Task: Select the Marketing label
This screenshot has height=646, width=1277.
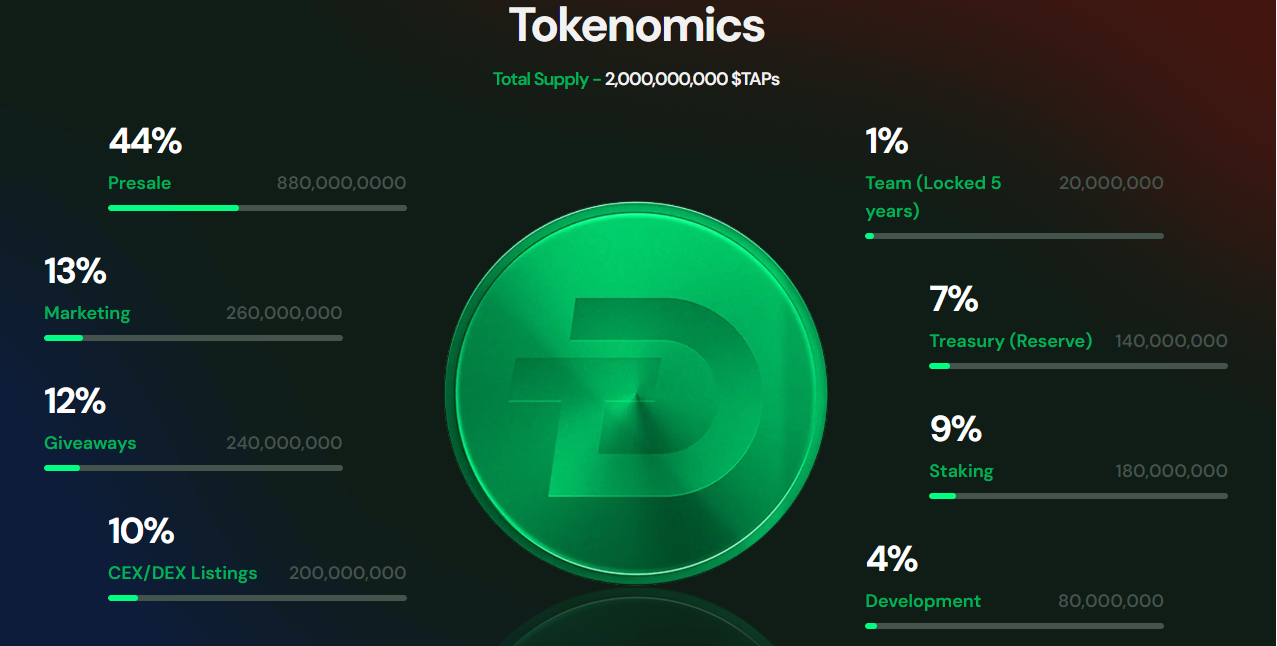Action: point(87,313)
